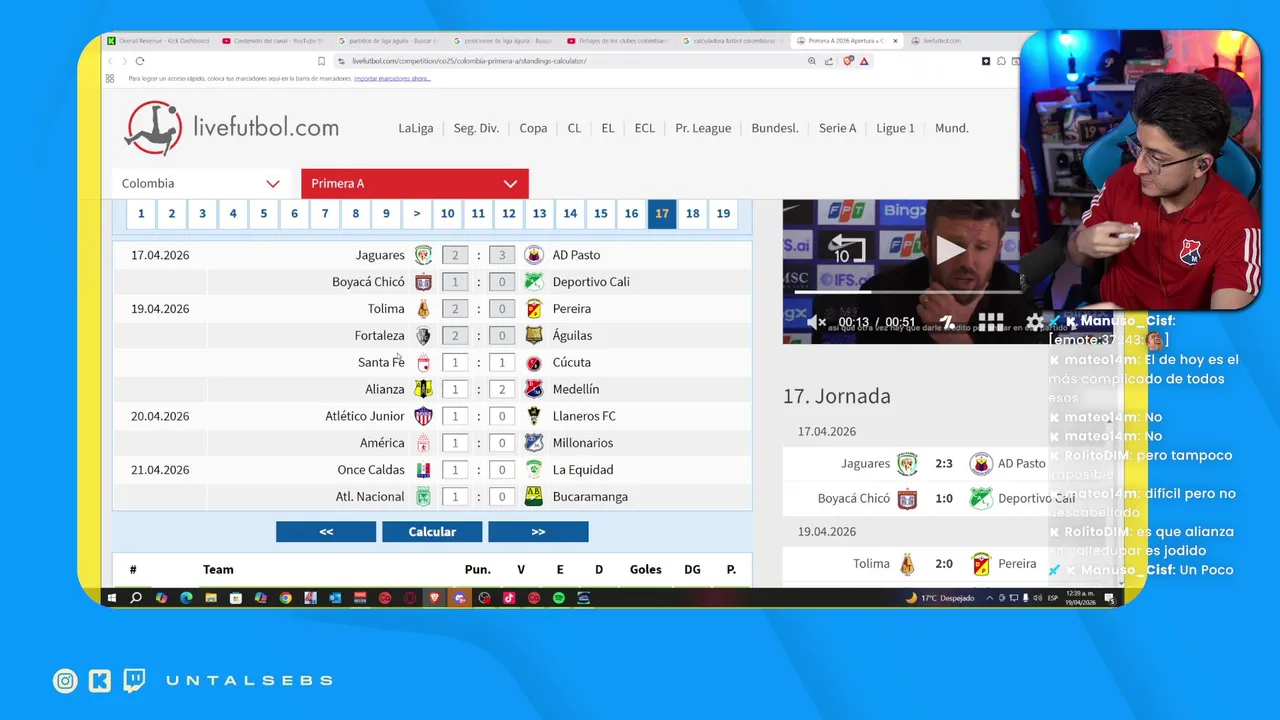Open TikTok from the taskbar
The height and width of the screenshot is (720, 1280).
point(509,598)
